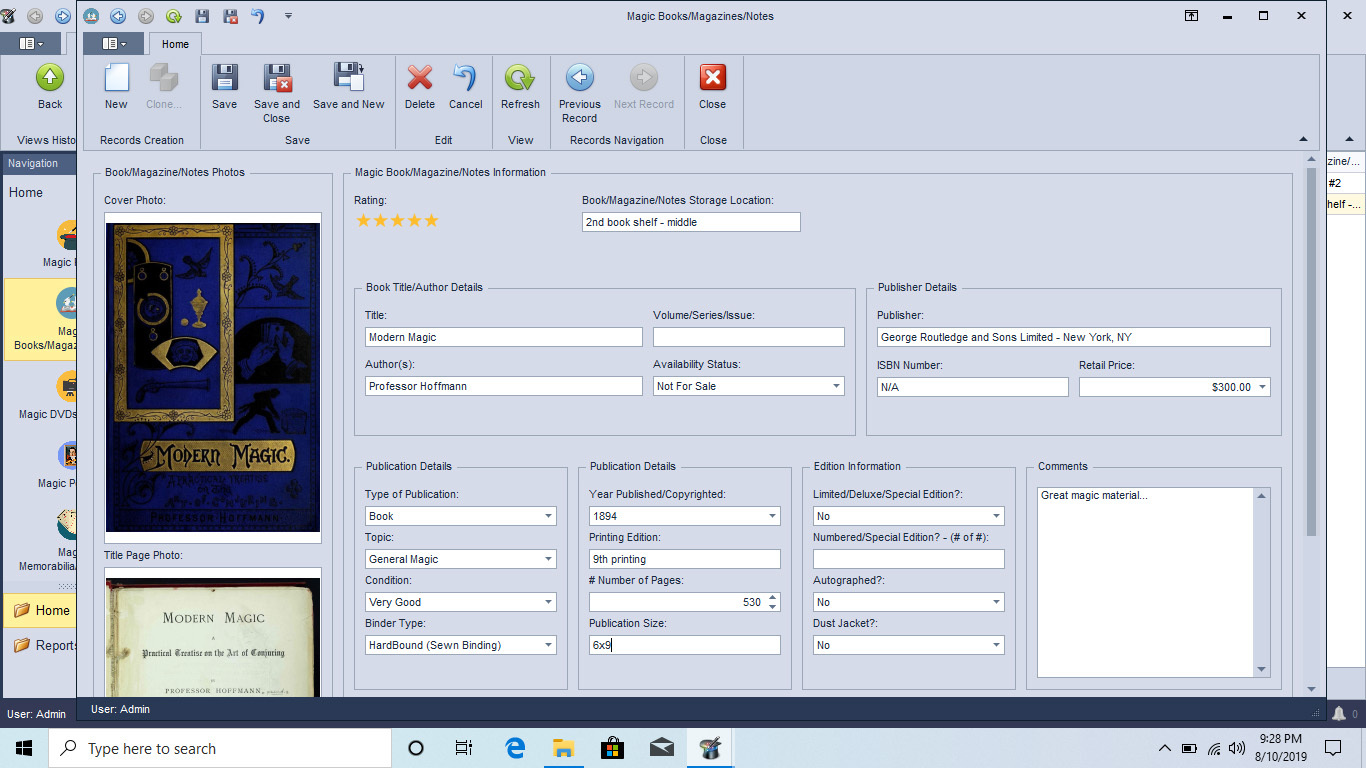Click the quick-access green refresh icon
The width and height of the screenshot is (1366, 768).
click(x=173, y=16)
